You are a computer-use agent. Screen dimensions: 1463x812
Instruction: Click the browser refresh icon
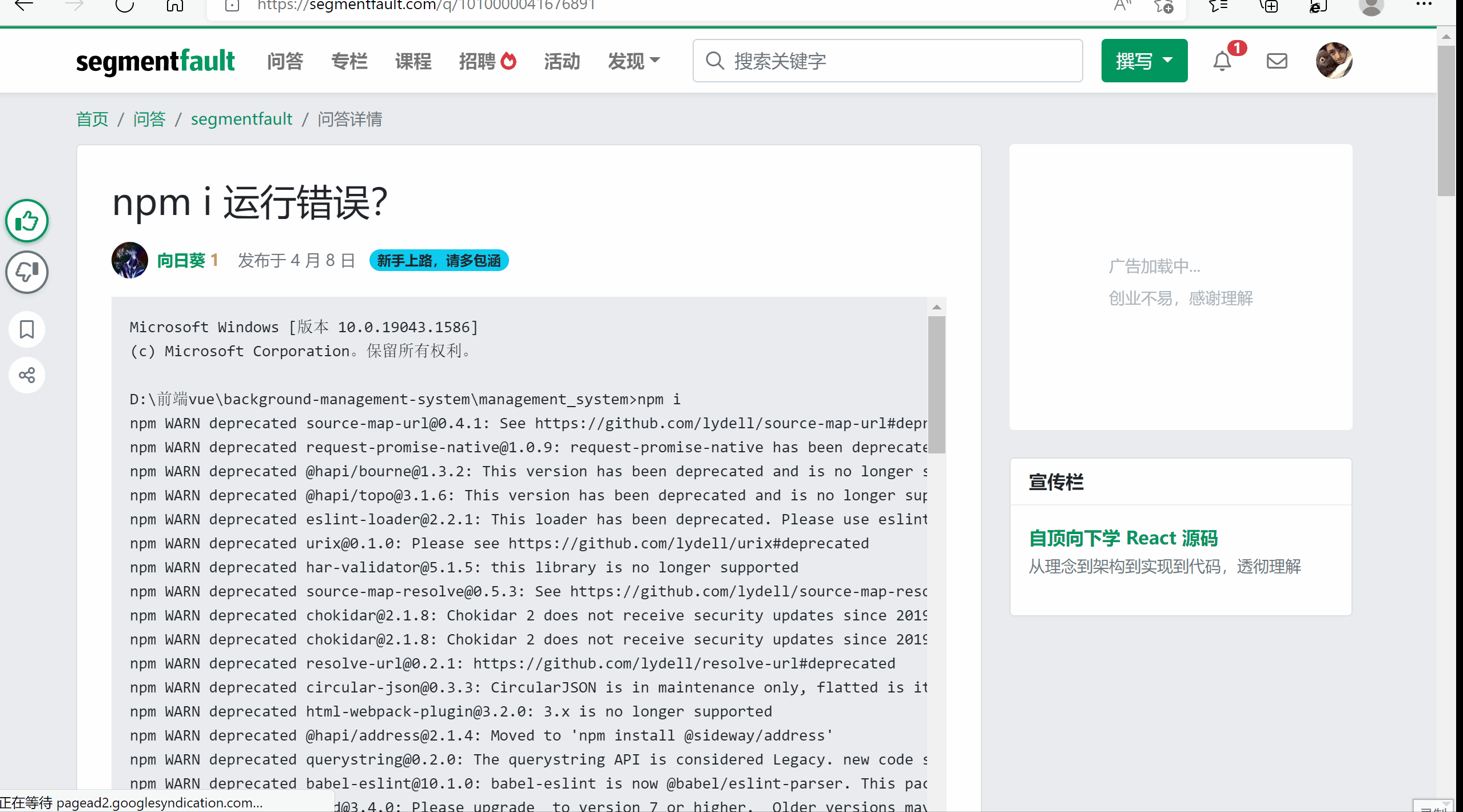[124, 6]
